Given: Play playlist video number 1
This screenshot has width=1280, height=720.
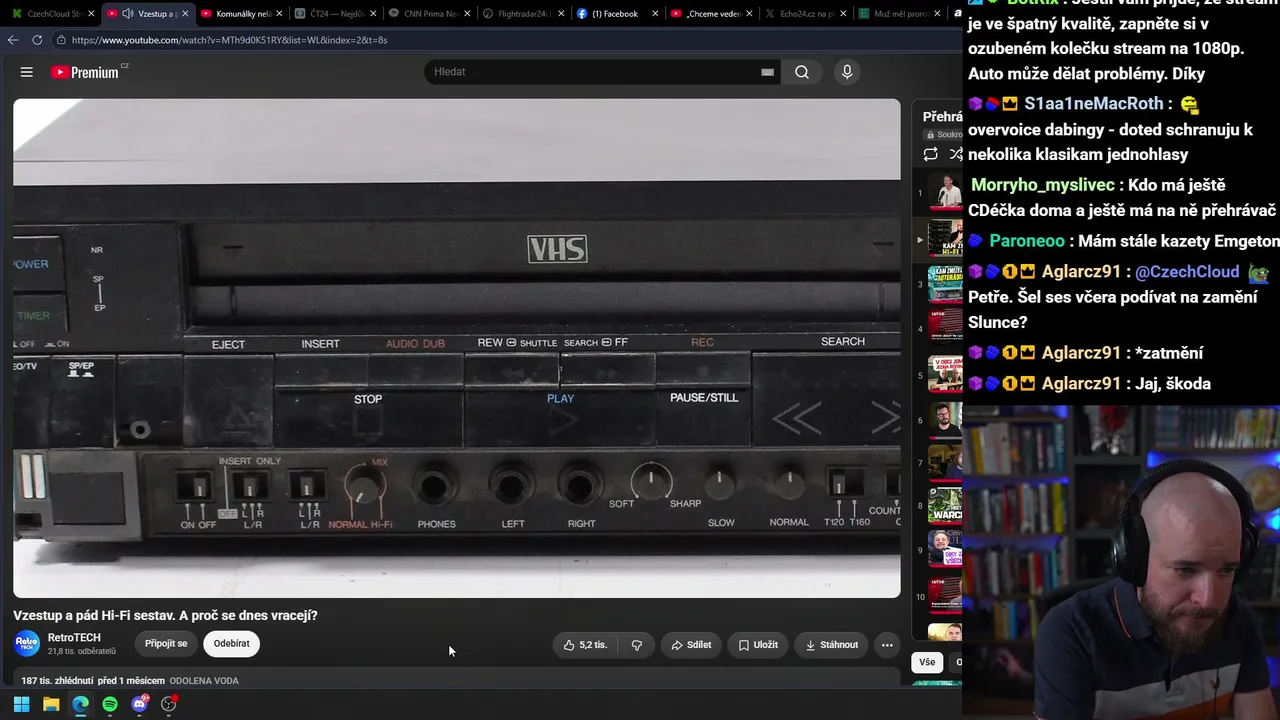Looking at the screenshot, I should (944, 193).
